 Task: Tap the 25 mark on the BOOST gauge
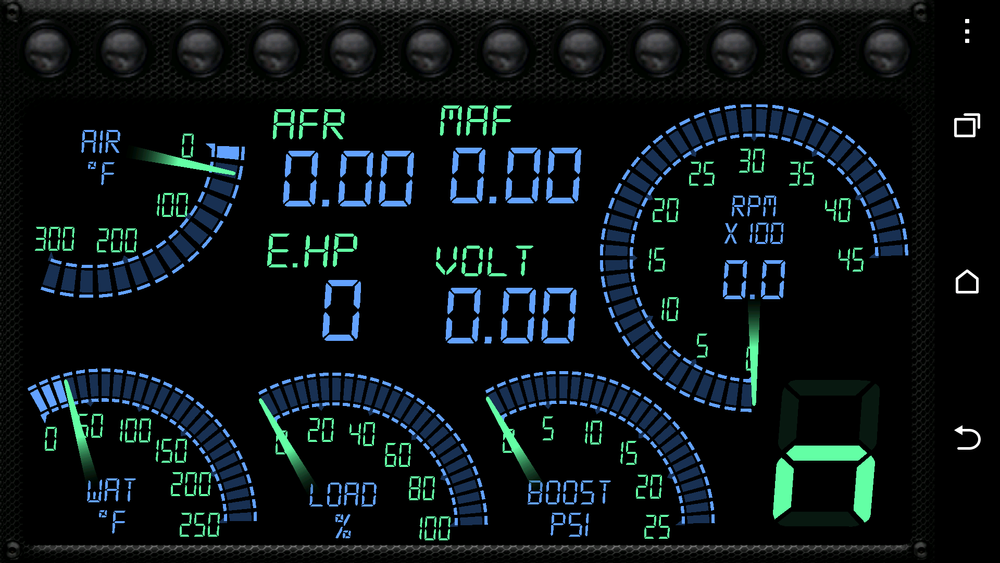[x=657, y=527]
